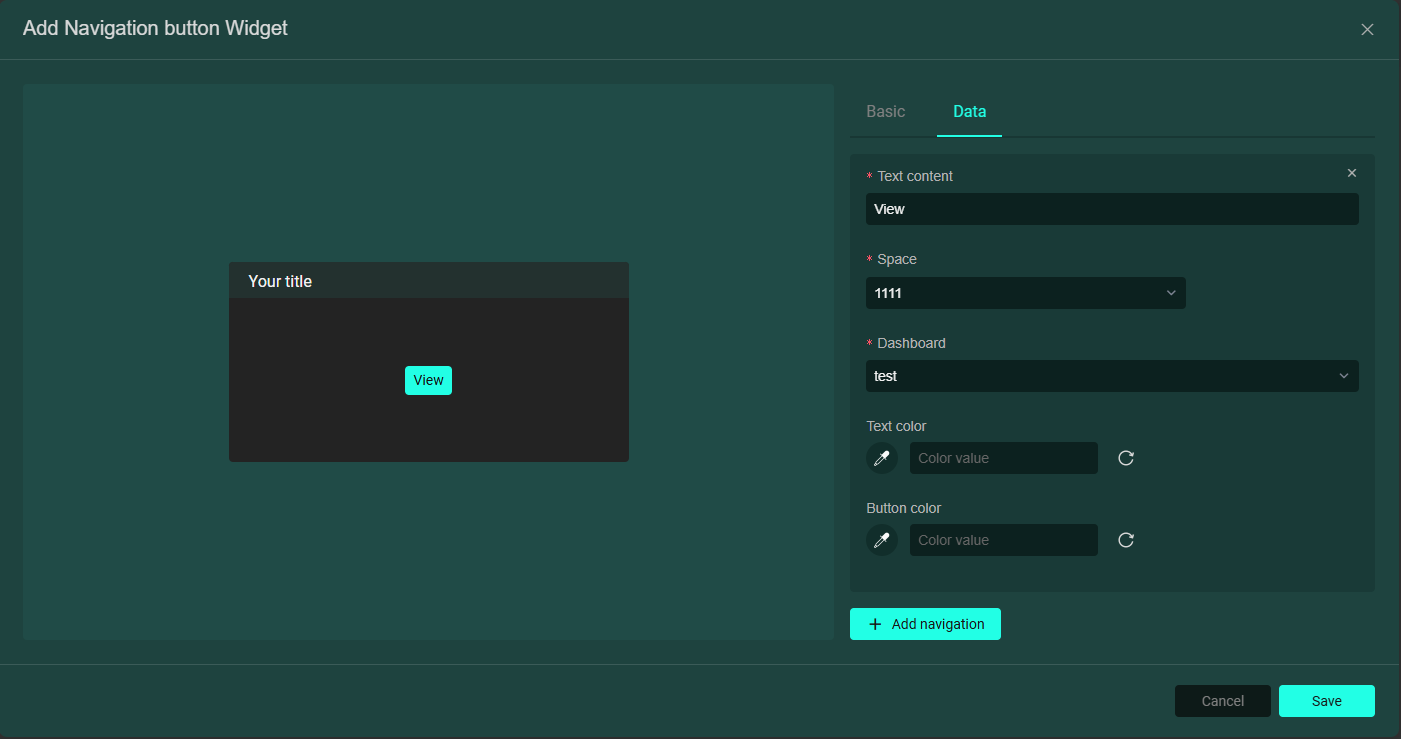
Task: Select the Data tab
Action: [969, 111]
